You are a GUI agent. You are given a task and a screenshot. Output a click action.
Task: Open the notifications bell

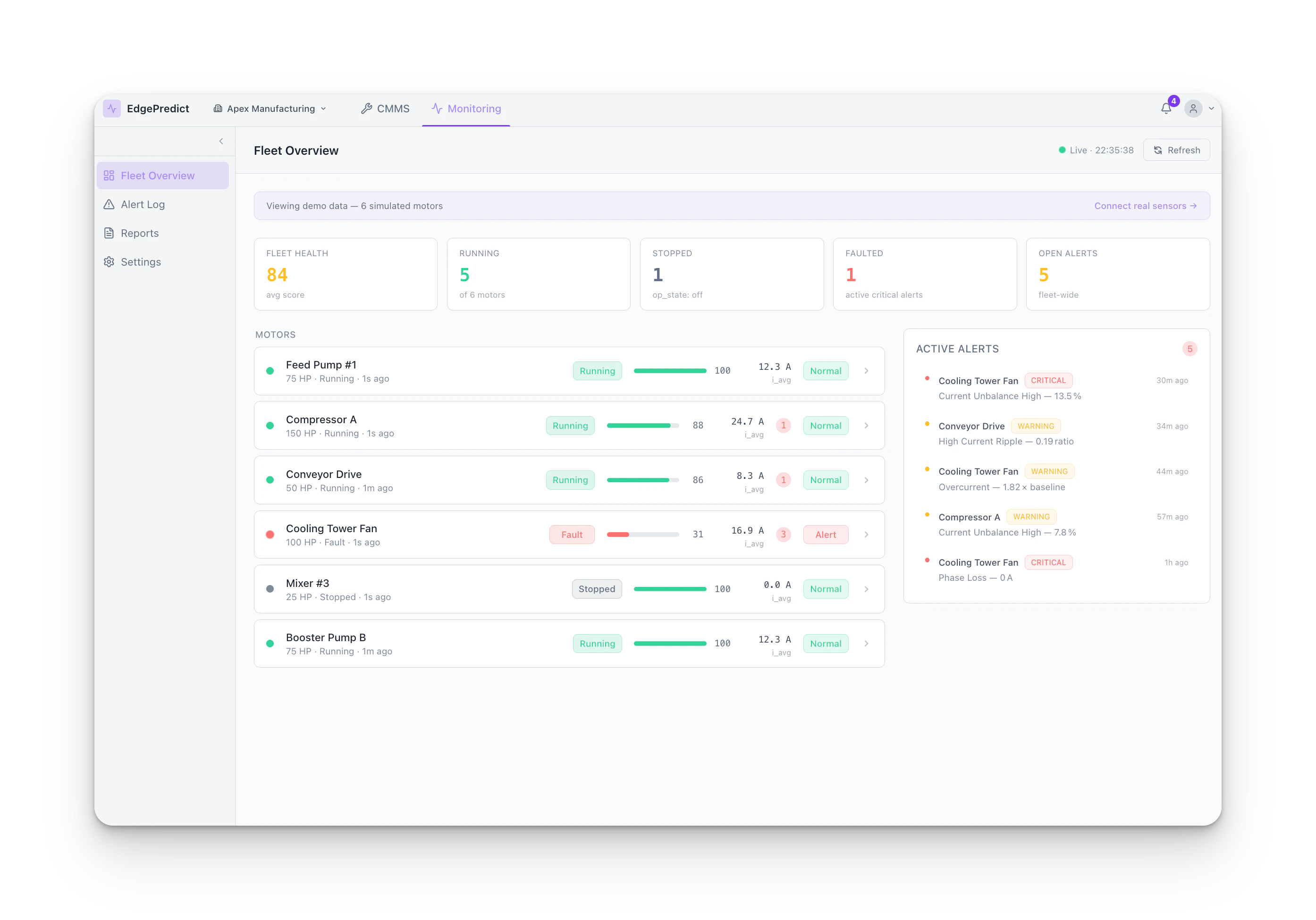pyautogui.click(x=1166, y=108)
